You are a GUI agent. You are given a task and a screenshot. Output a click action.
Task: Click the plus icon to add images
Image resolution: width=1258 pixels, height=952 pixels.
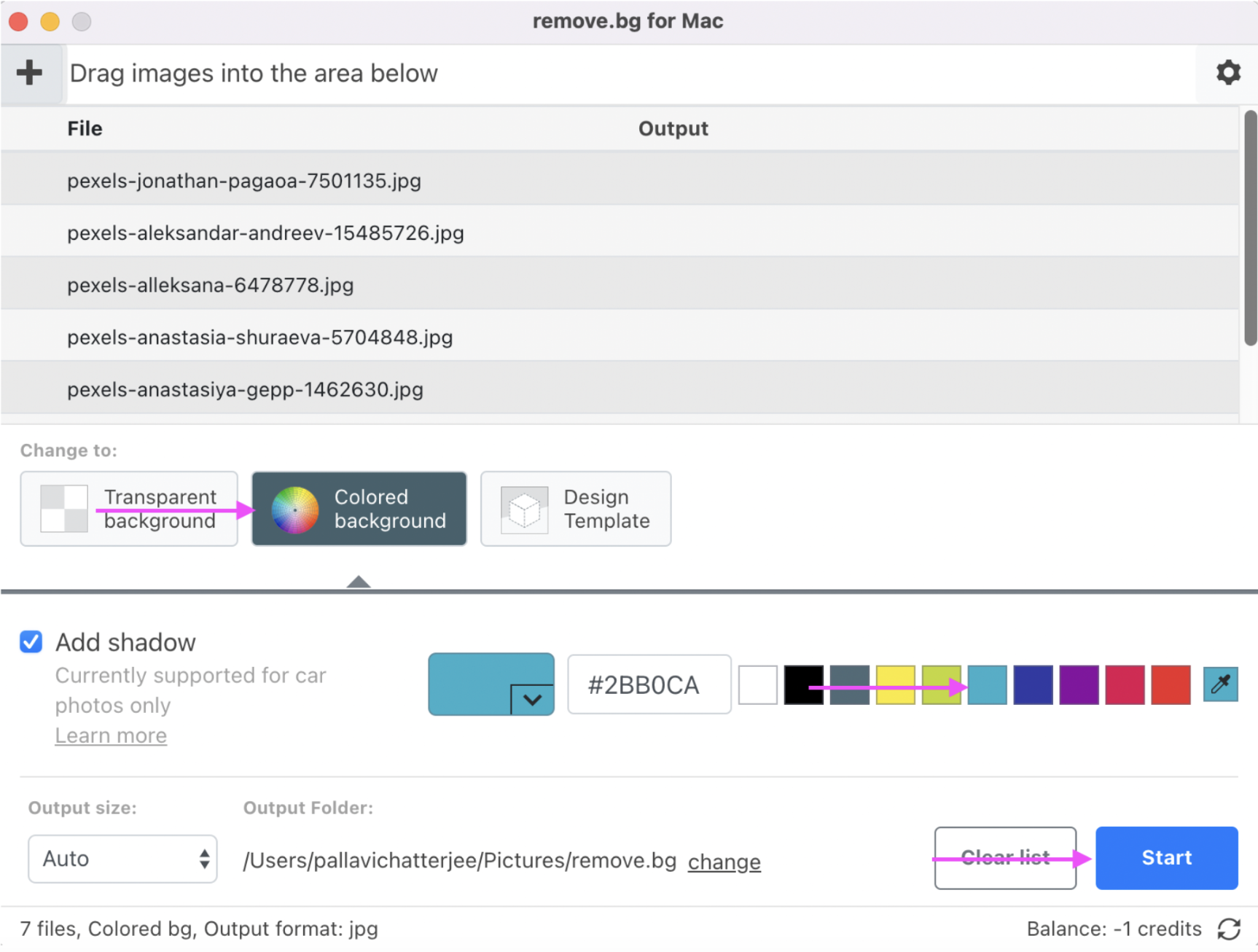pos(30,73)
